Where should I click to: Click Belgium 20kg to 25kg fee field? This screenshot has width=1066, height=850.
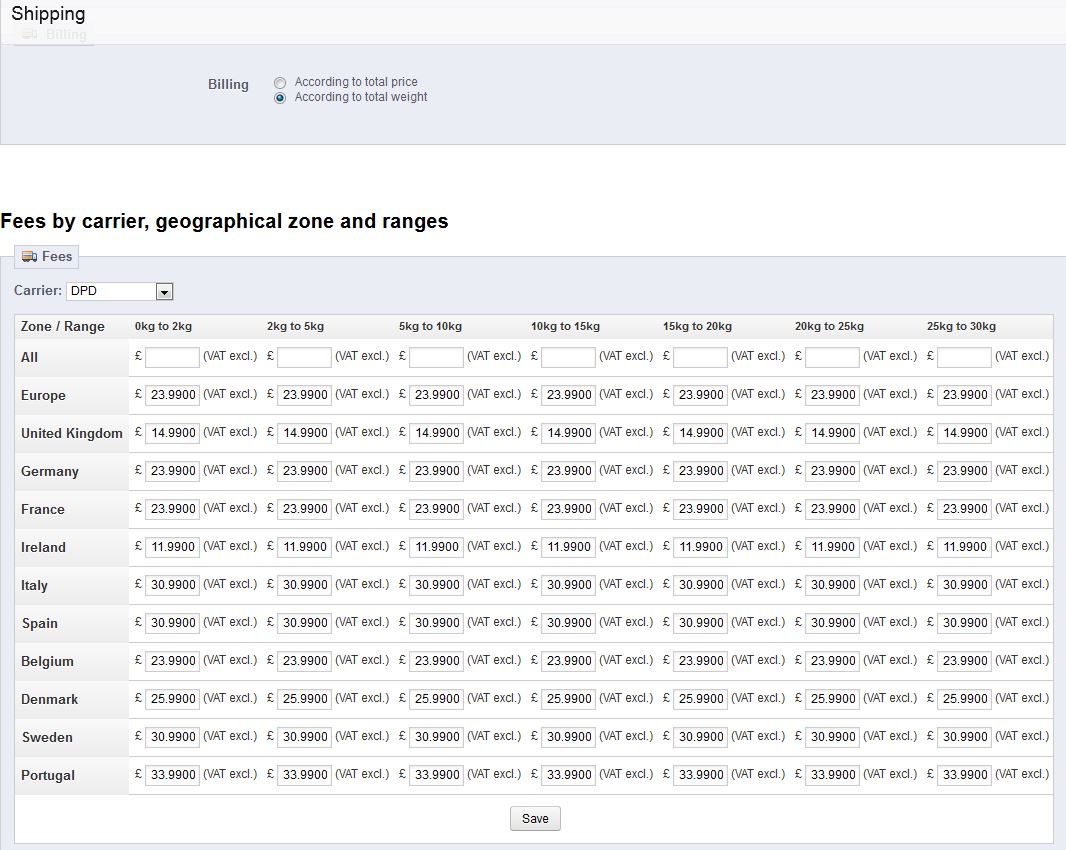pos(832,662)
